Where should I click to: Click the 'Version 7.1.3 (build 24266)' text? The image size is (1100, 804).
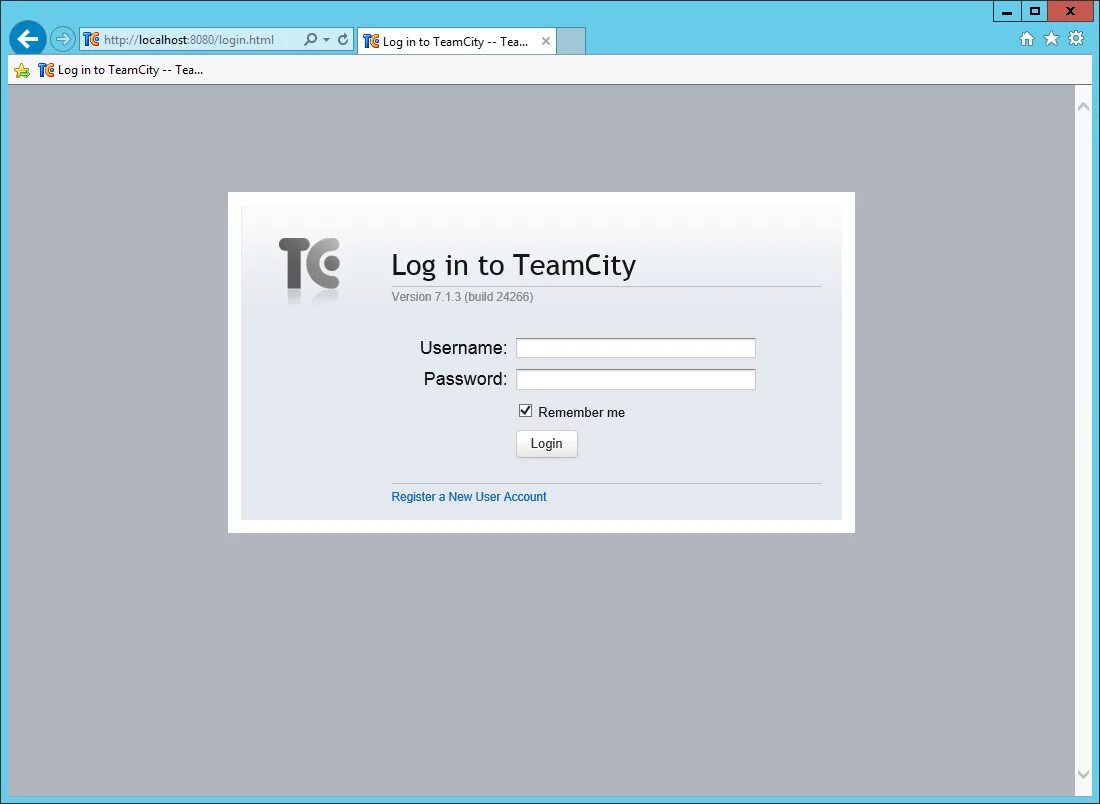462,297
